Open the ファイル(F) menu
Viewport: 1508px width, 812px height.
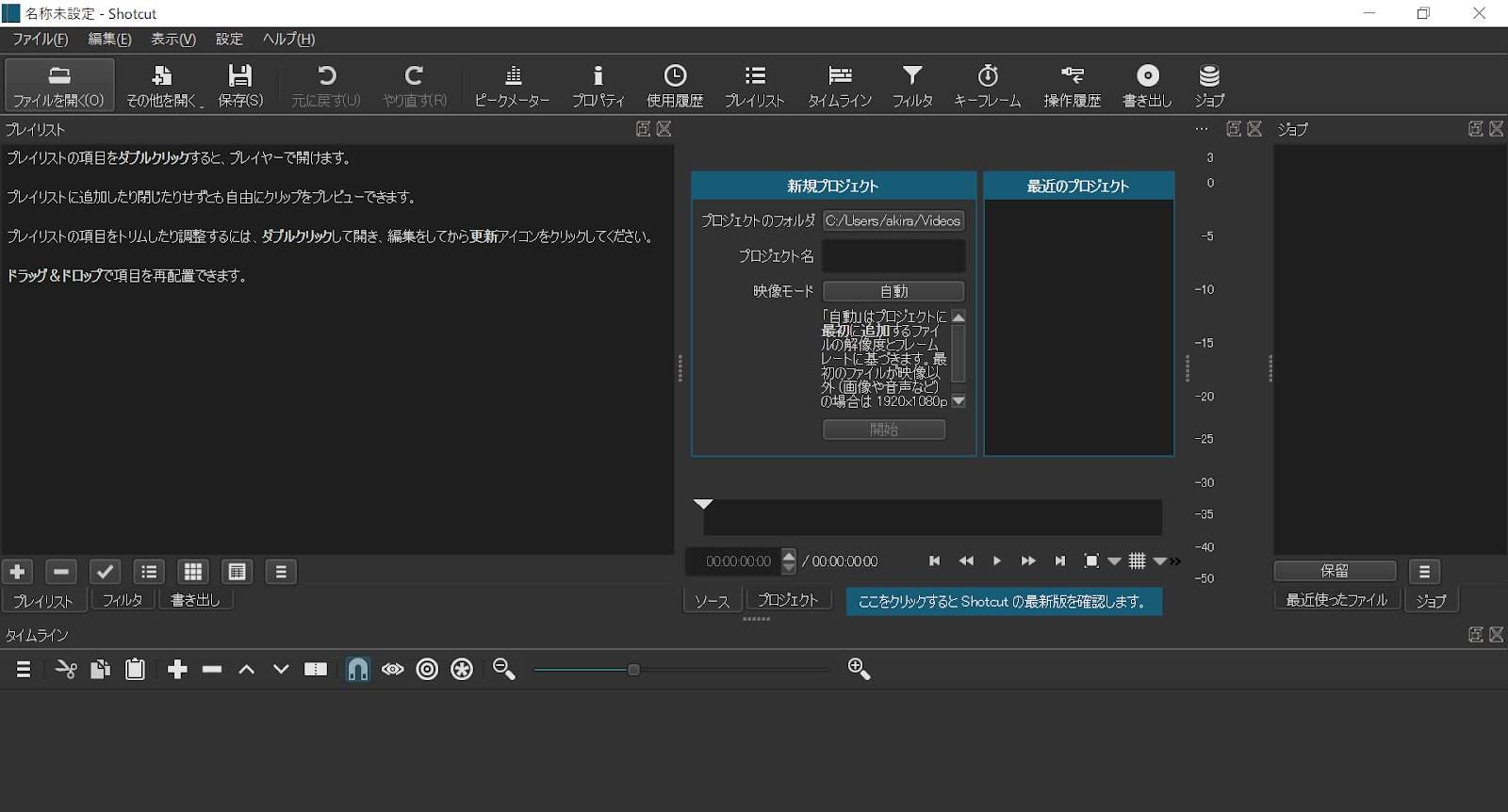pos(41,40)
